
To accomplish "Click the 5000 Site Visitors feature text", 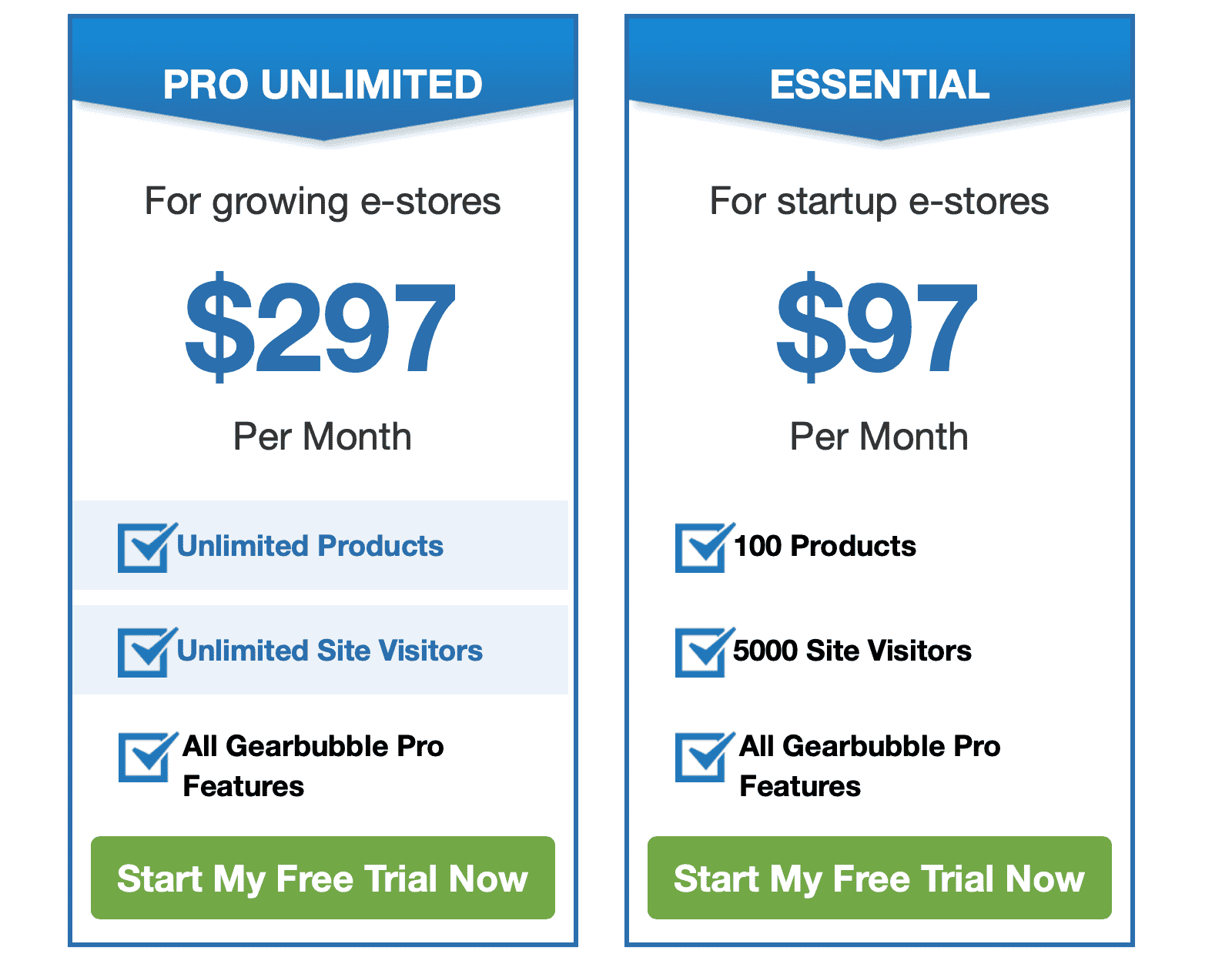I will click(852, 651).
